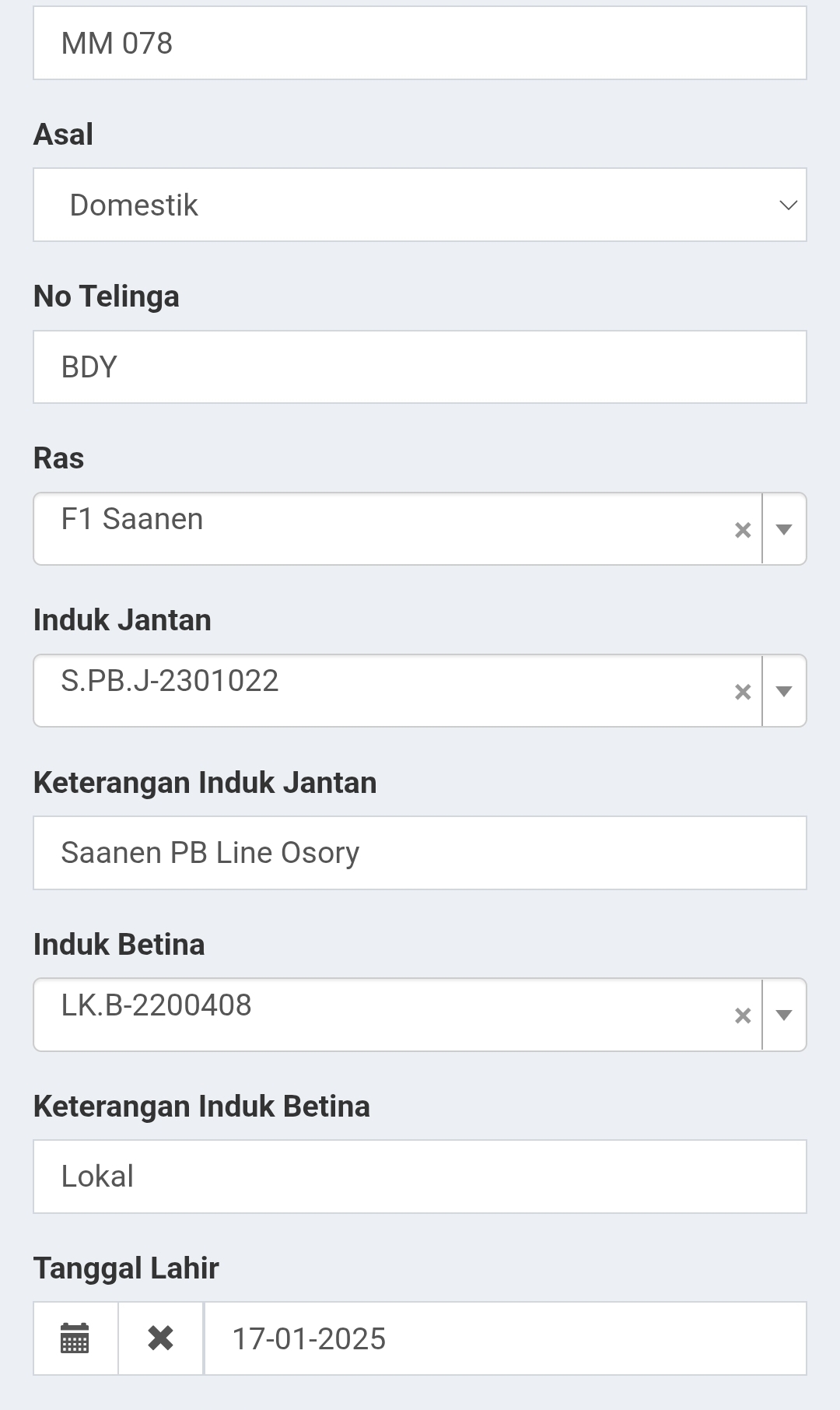Clear the F1 Saanen Ras selection
Screen dimensions: 840x1410
coord(743,530)
